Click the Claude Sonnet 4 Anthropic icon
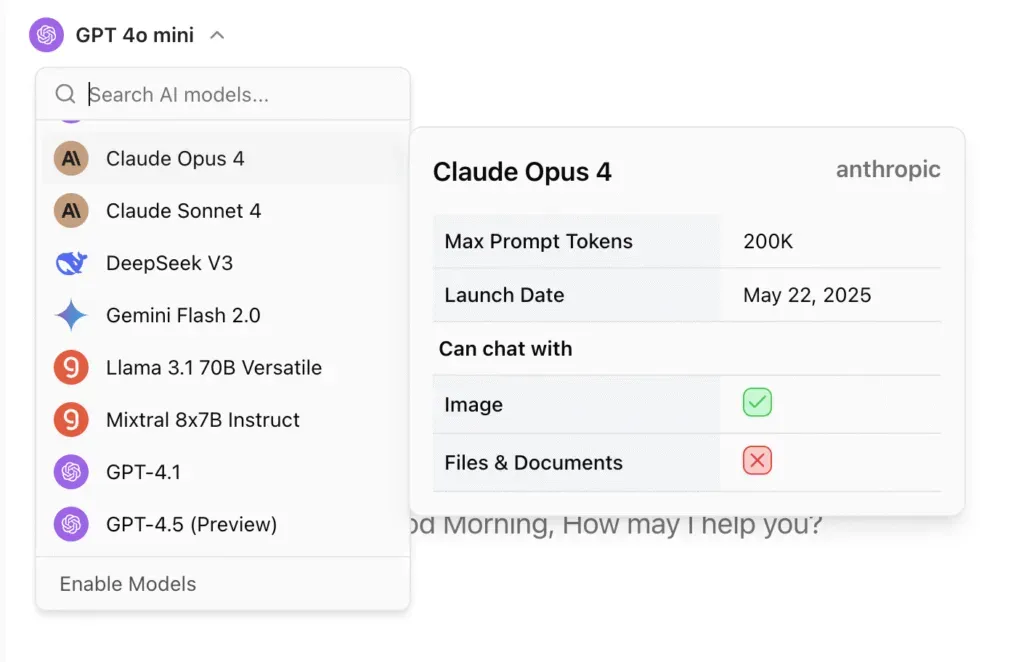 point(71,211)
